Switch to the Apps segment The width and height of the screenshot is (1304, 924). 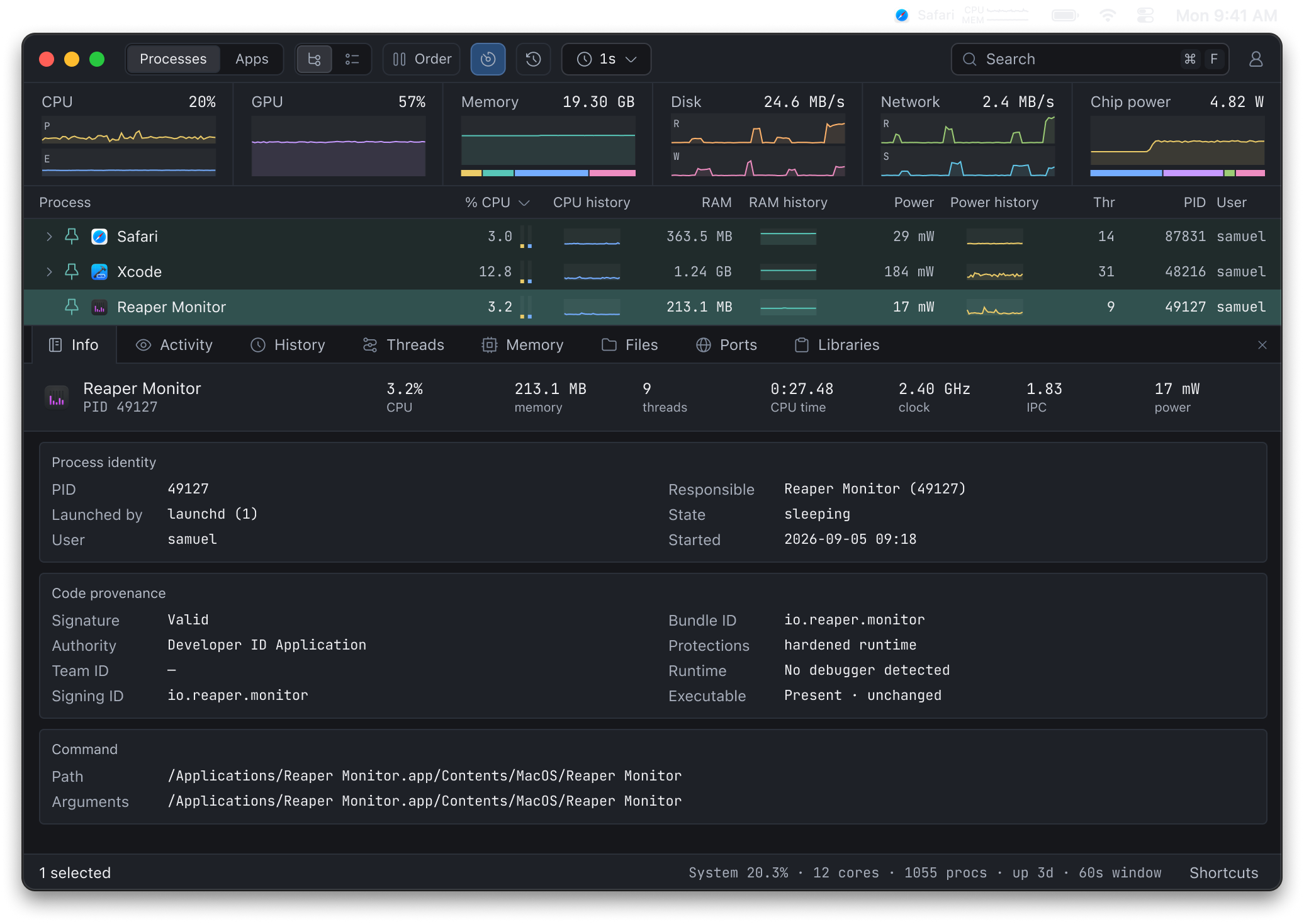coord(252,59)
